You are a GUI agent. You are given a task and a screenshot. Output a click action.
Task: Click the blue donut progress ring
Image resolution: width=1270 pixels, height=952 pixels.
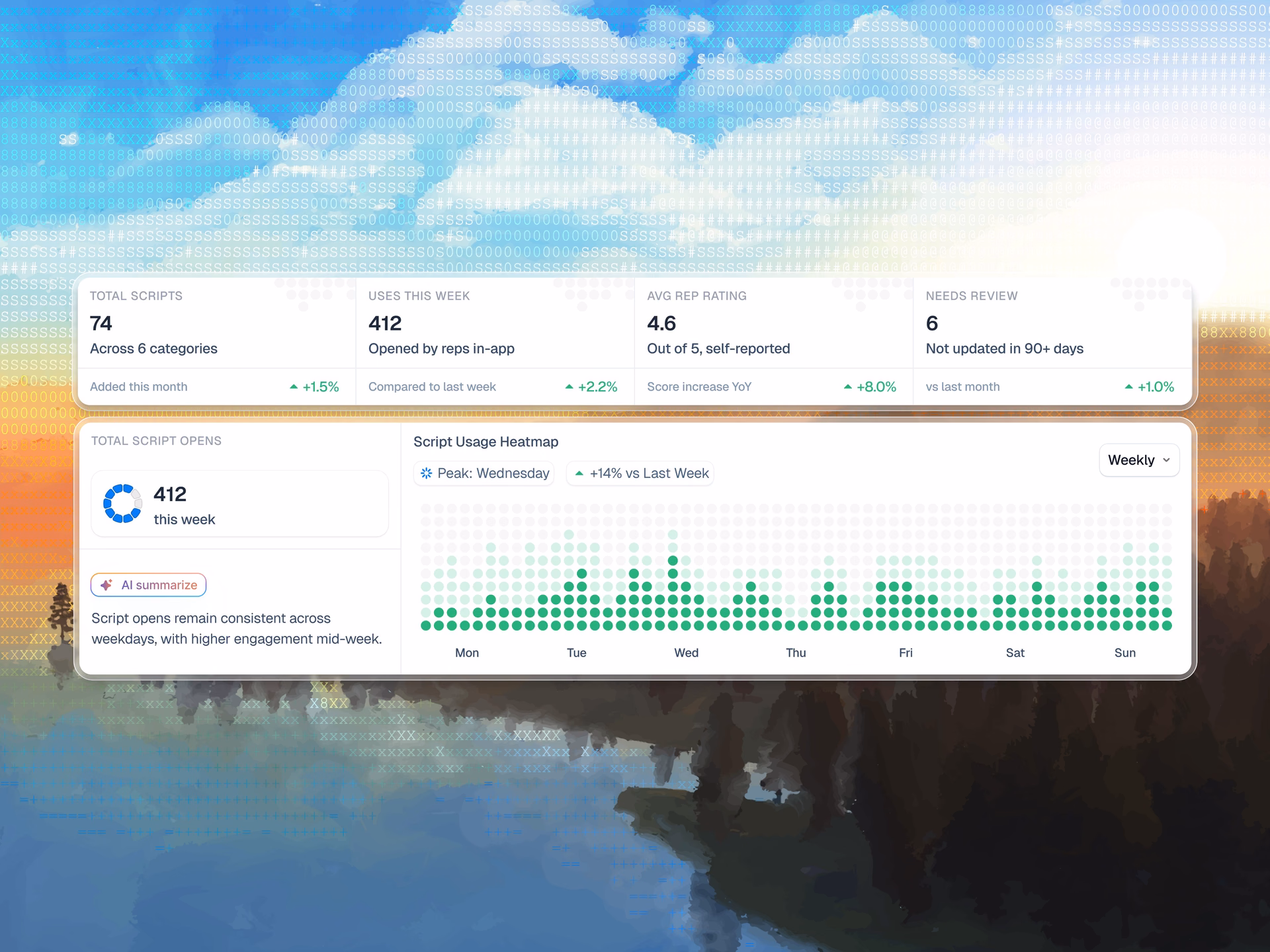click(122, 504)
